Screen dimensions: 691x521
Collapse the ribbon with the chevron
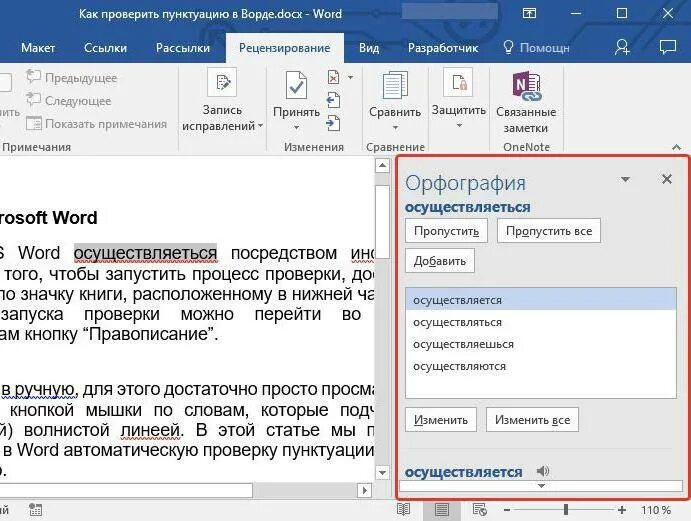676,147
